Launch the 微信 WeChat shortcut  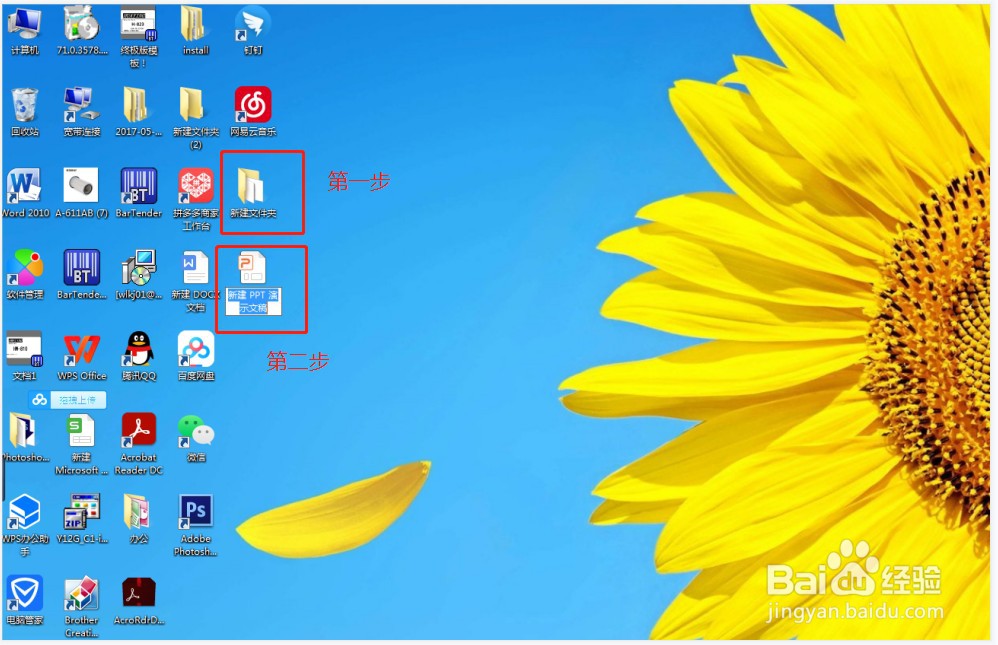pyautogui.click(x=195, y=437)
